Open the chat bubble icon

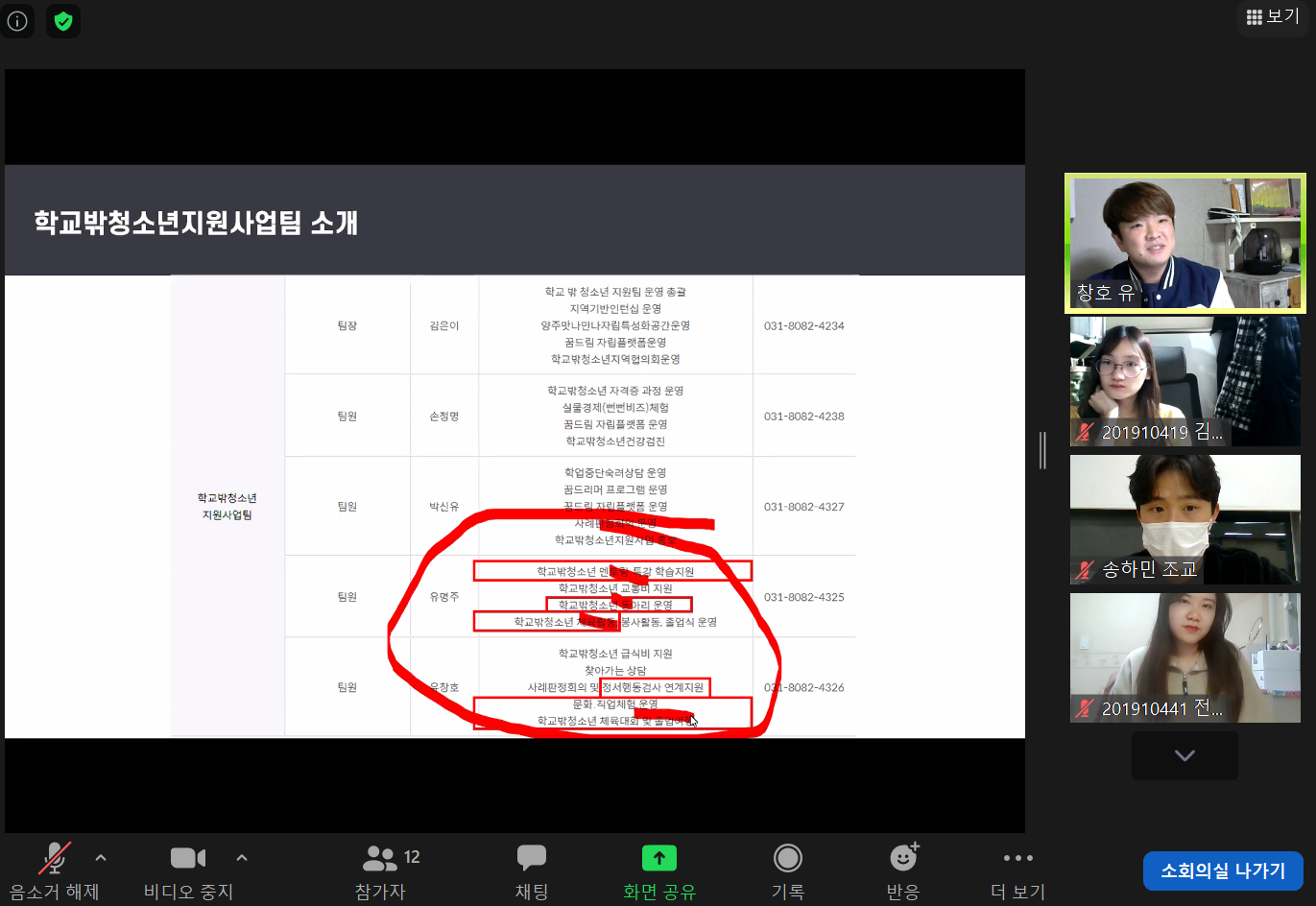point(531,858)
